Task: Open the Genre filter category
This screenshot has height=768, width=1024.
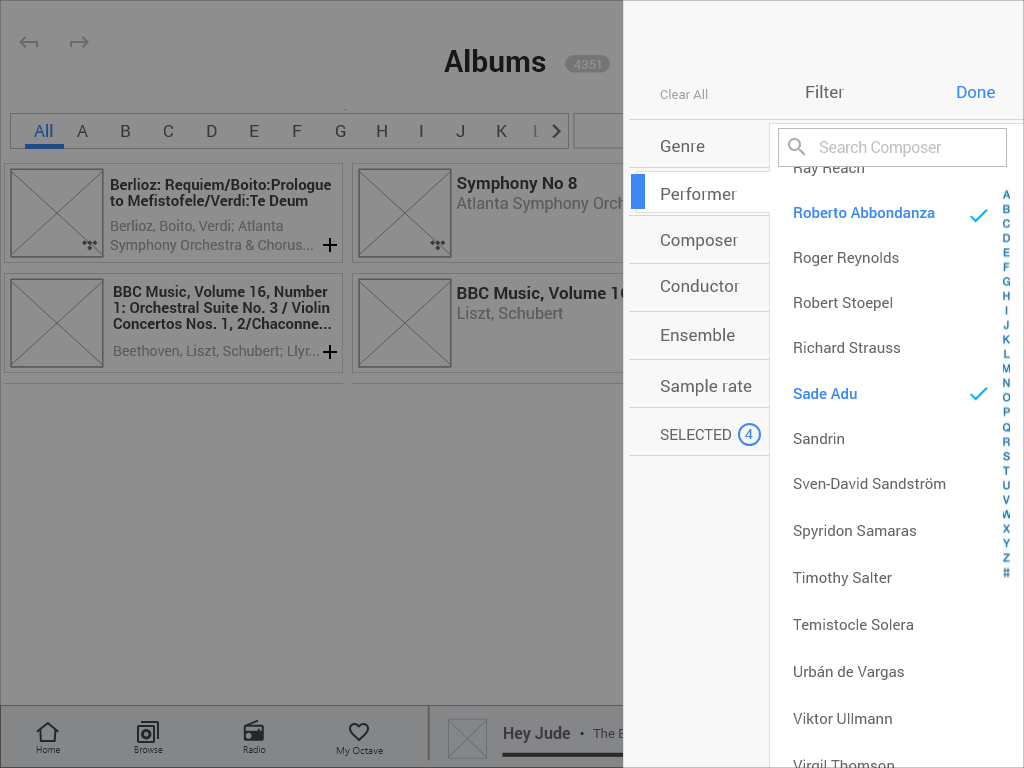Action: pyautogui.click(x=682, y=145)
